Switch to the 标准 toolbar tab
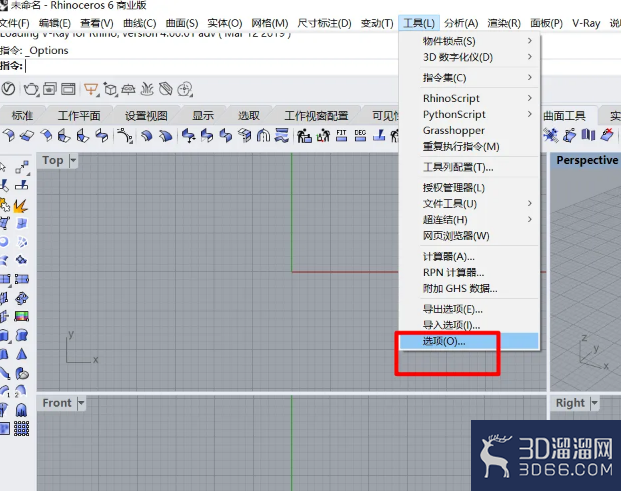621x491 pixels. [22, 116]
